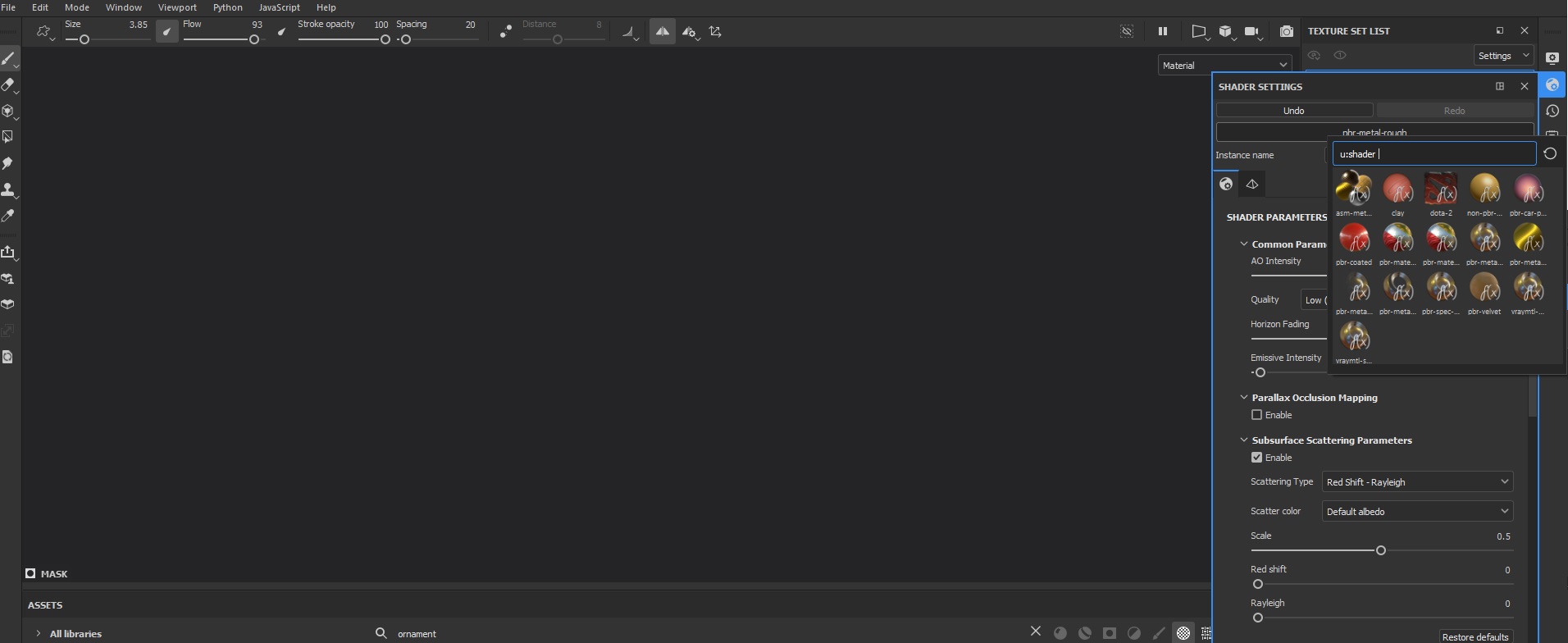Viewport: 1568px width, 643px height.
Task: Open Texture Set Settings dropdown
Action: [x=1503, y=56]
